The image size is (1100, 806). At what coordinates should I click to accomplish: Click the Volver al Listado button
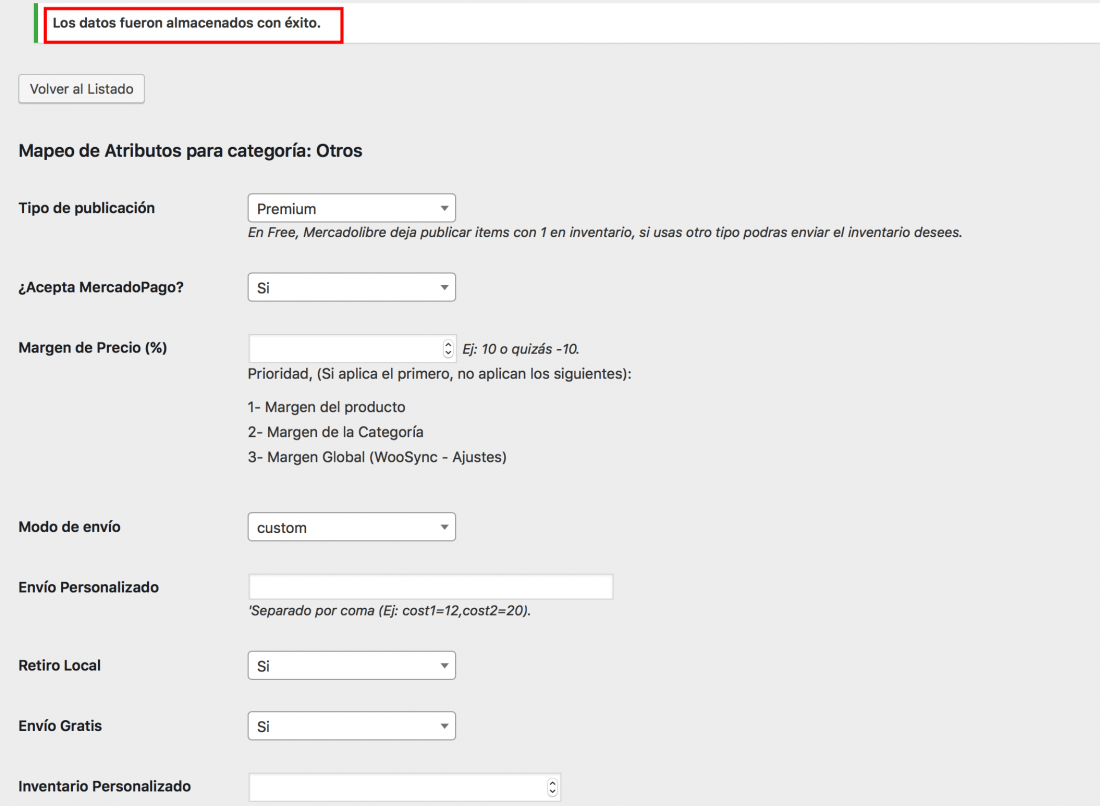click(81, 89)
